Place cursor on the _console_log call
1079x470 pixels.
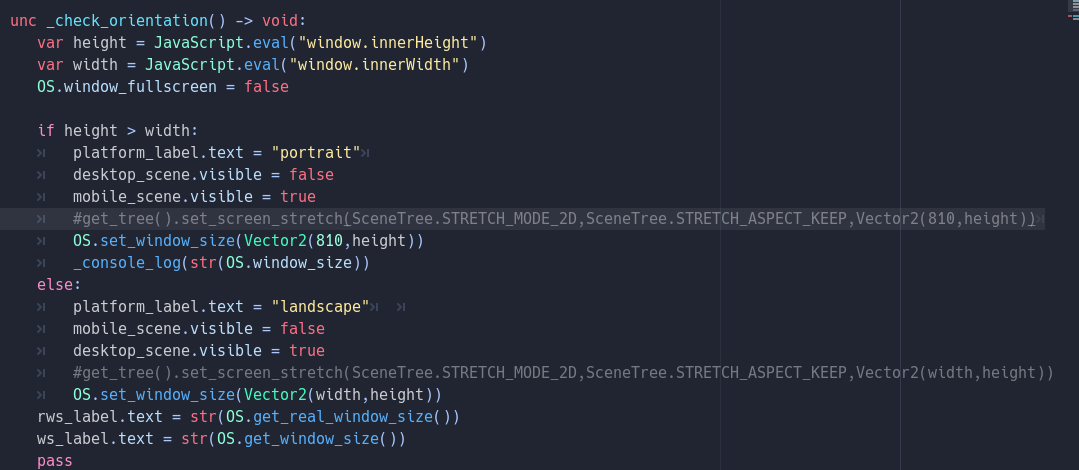(x=221, y=263)
